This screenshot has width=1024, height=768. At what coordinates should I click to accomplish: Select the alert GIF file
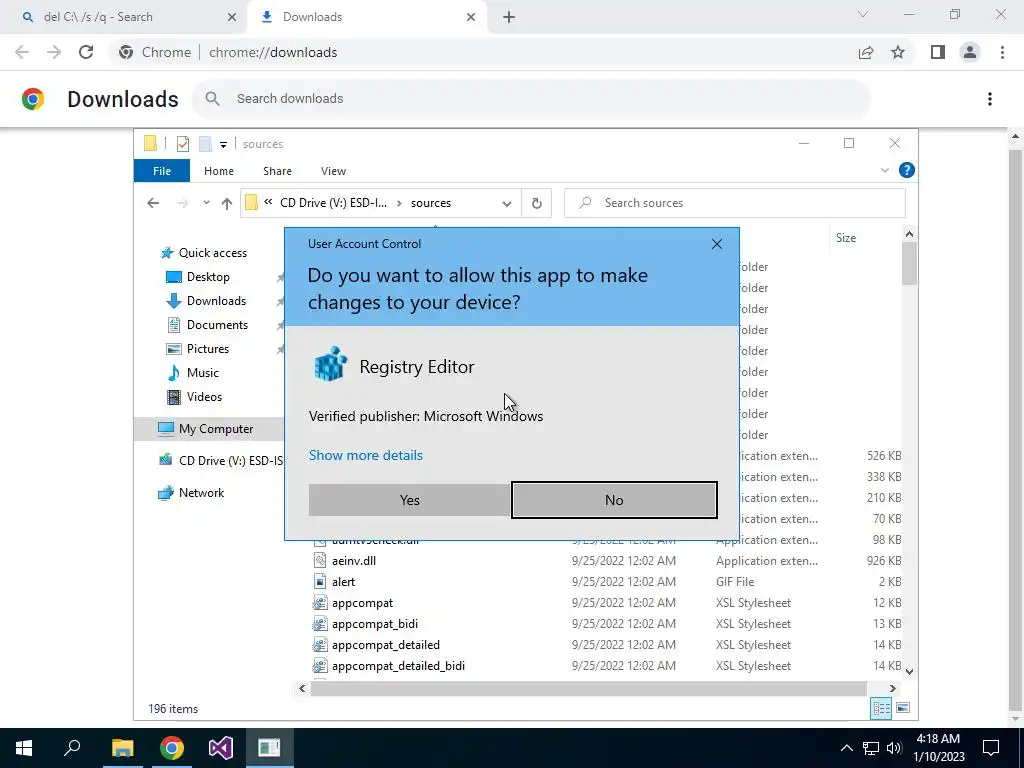(343, 582)
